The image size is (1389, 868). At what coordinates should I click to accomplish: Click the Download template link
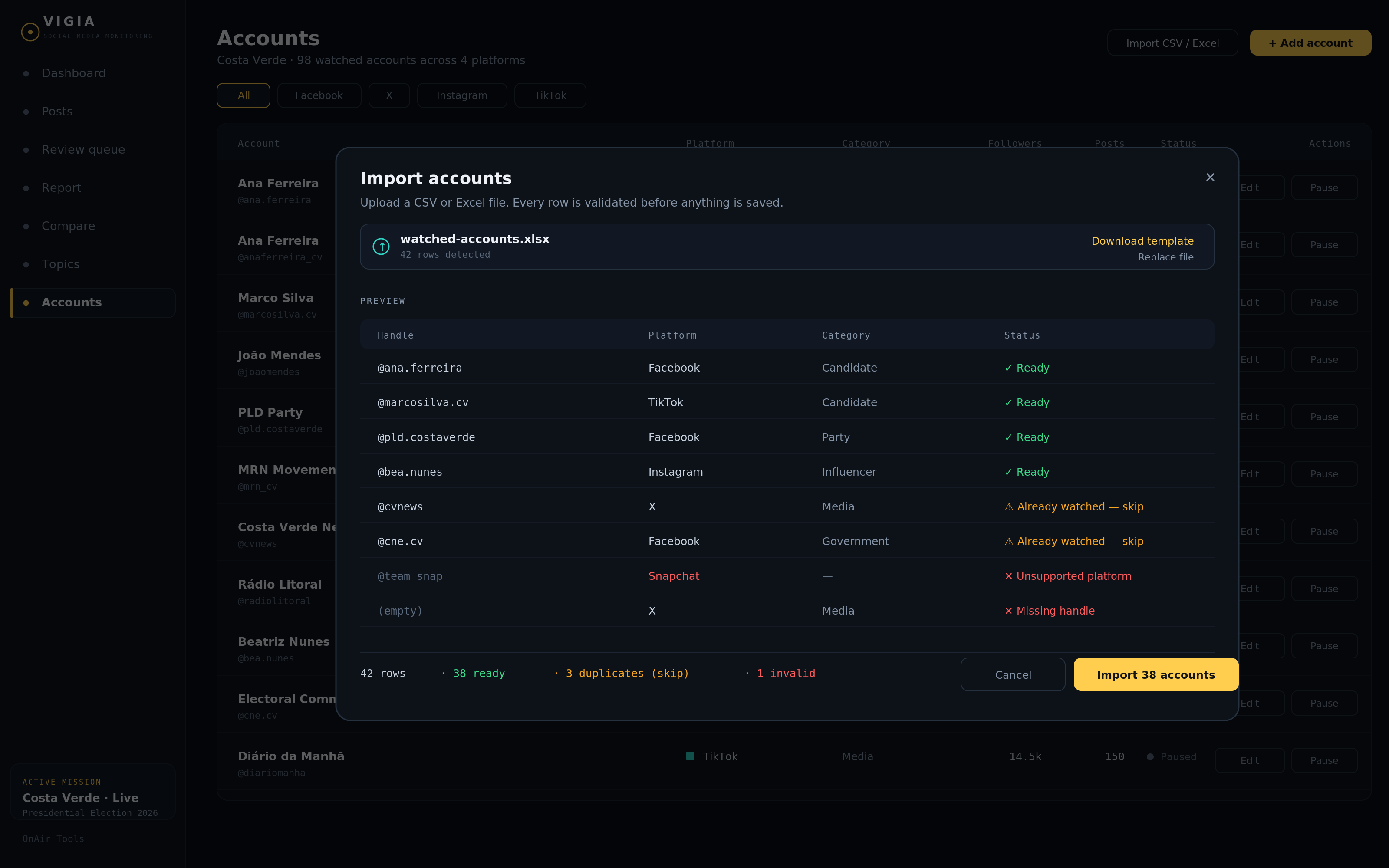click(1142, 240)
